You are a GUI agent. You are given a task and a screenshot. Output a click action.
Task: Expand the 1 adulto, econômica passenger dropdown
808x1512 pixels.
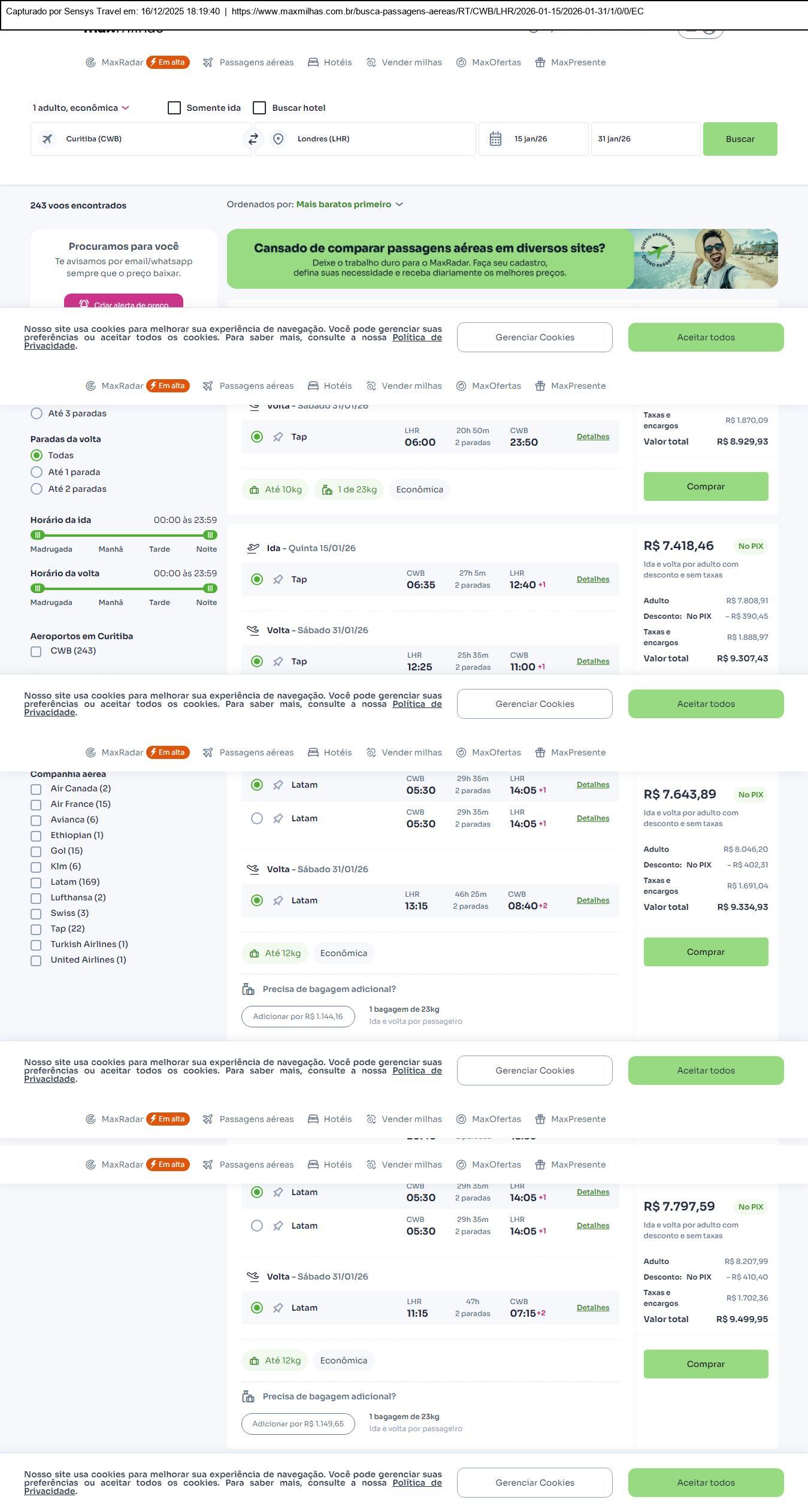80,108
